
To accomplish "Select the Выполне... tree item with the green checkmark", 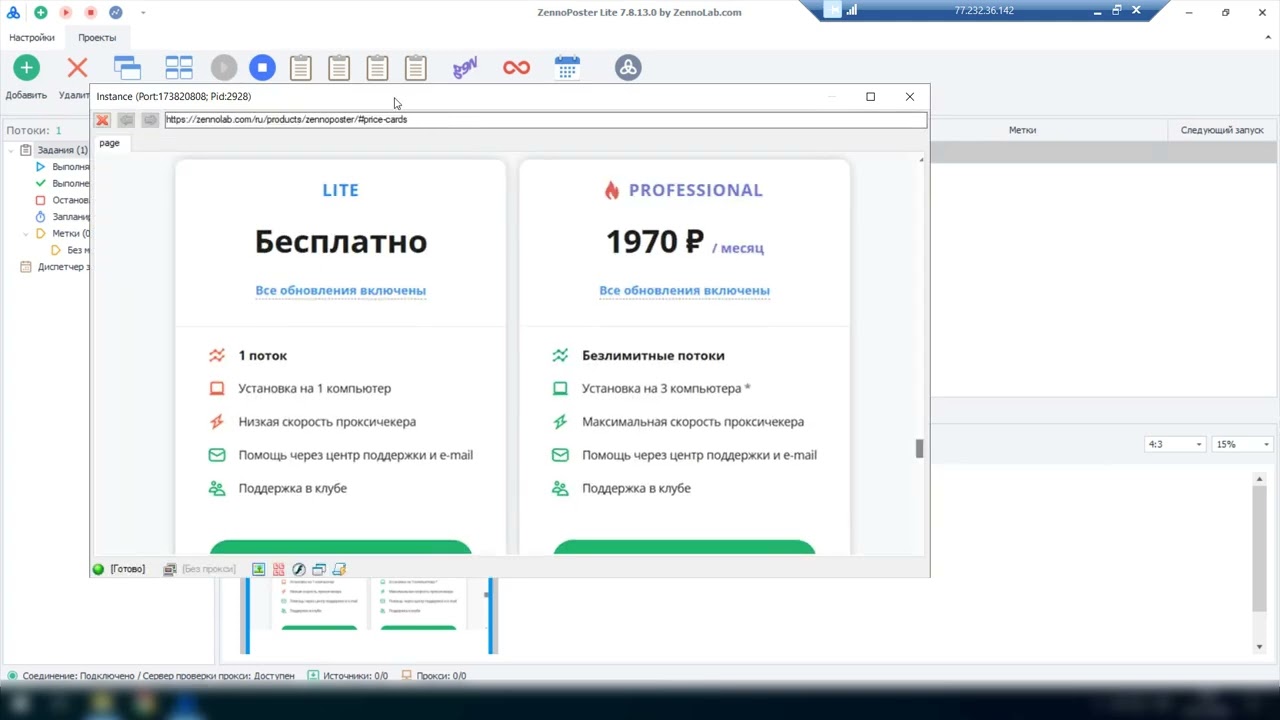I will click(62, 184).
